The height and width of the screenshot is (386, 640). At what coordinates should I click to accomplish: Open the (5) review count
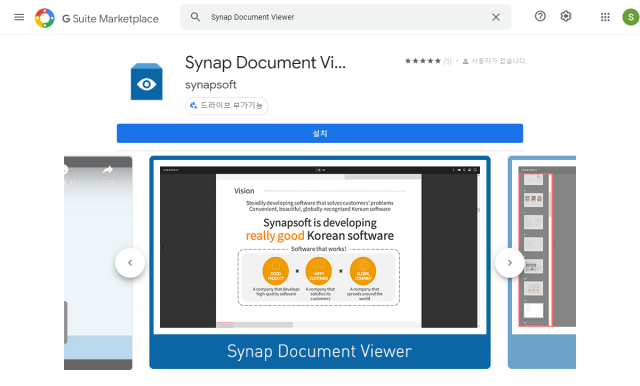447,61
